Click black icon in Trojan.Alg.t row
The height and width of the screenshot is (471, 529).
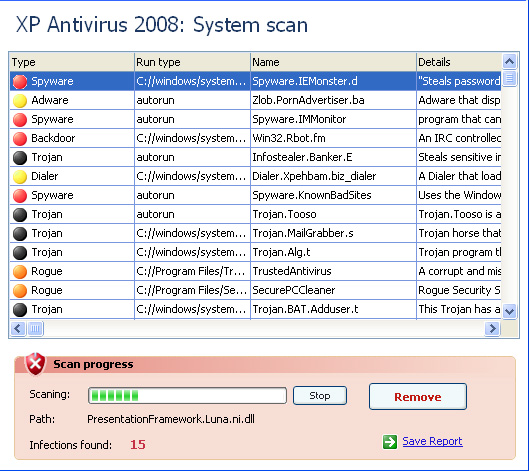click(x=20, y=253)
